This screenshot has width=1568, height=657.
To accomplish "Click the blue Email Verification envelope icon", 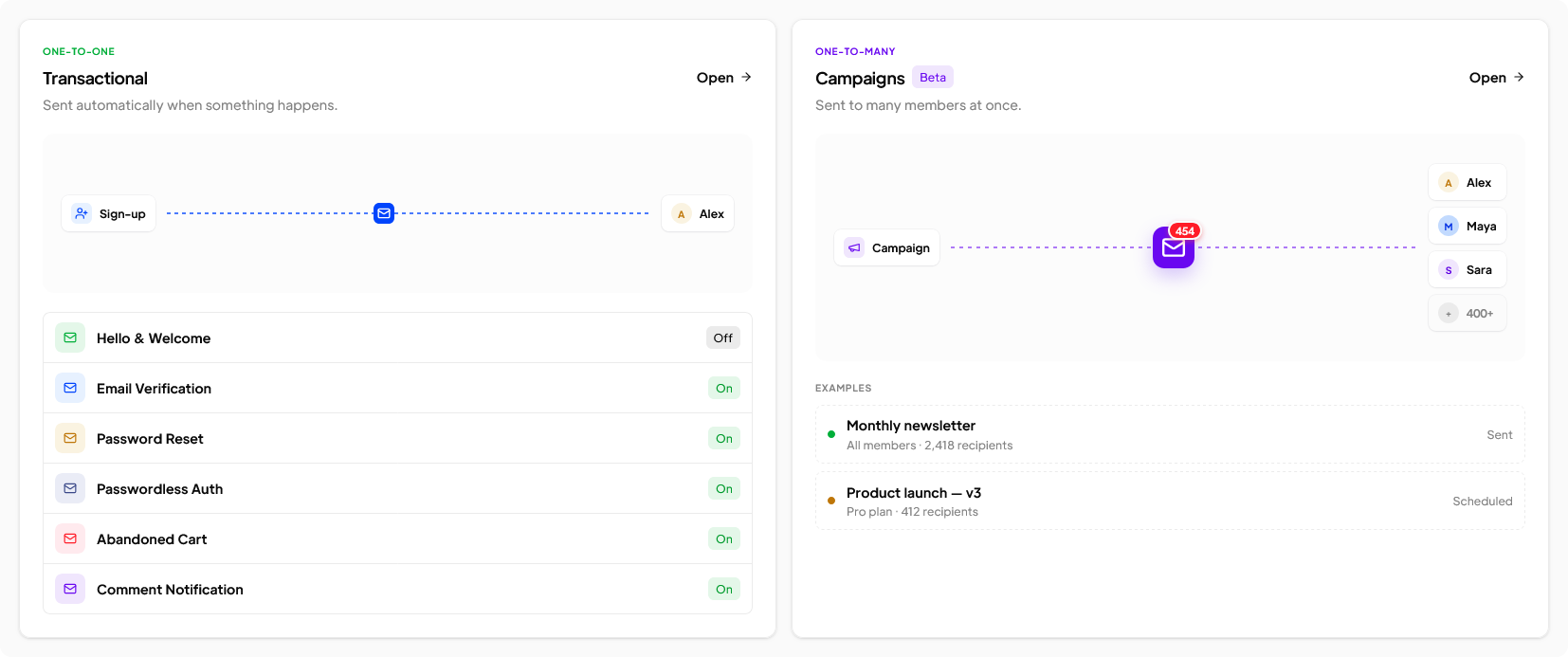I will 70,388.
